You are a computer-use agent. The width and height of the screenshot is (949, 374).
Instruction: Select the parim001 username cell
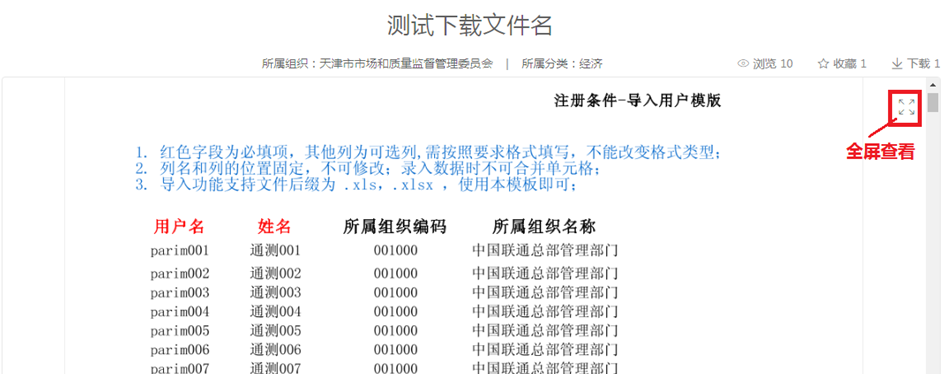180,251
